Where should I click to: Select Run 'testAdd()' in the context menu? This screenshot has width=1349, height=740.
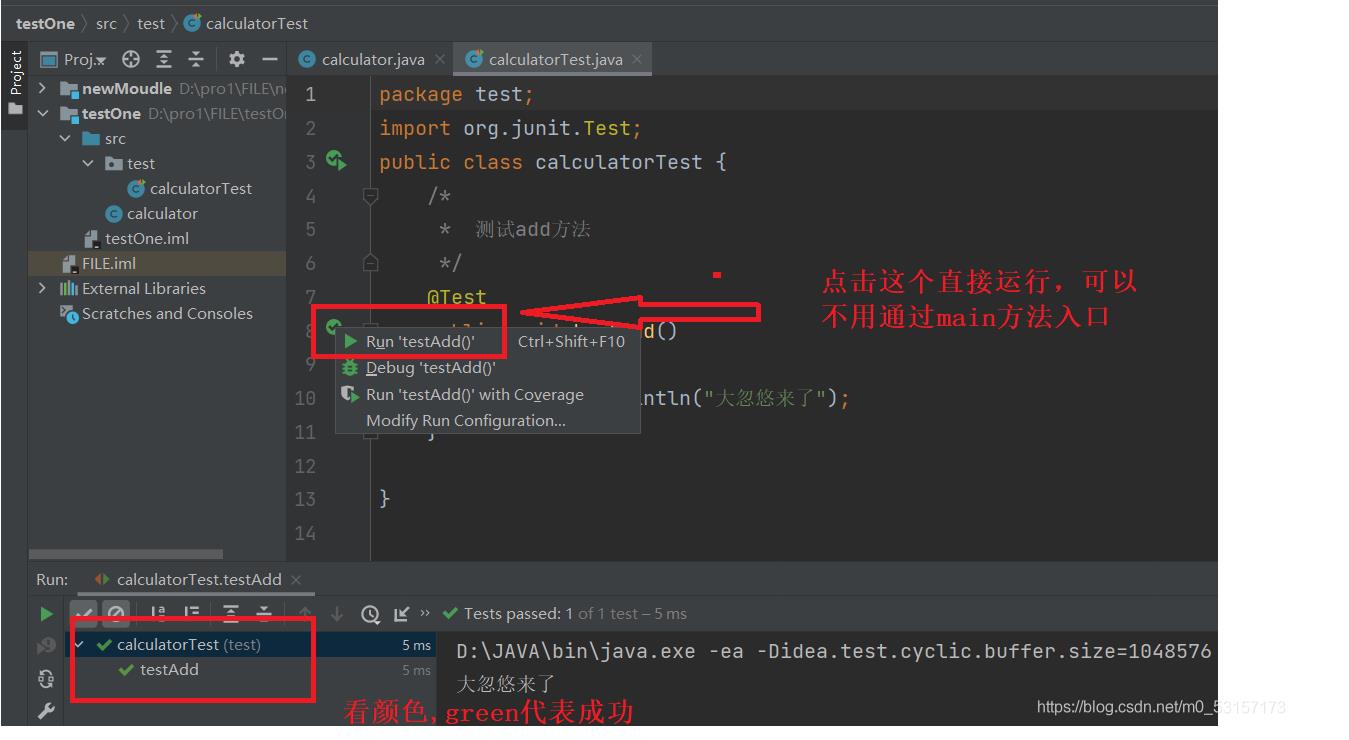click(486, 341)
